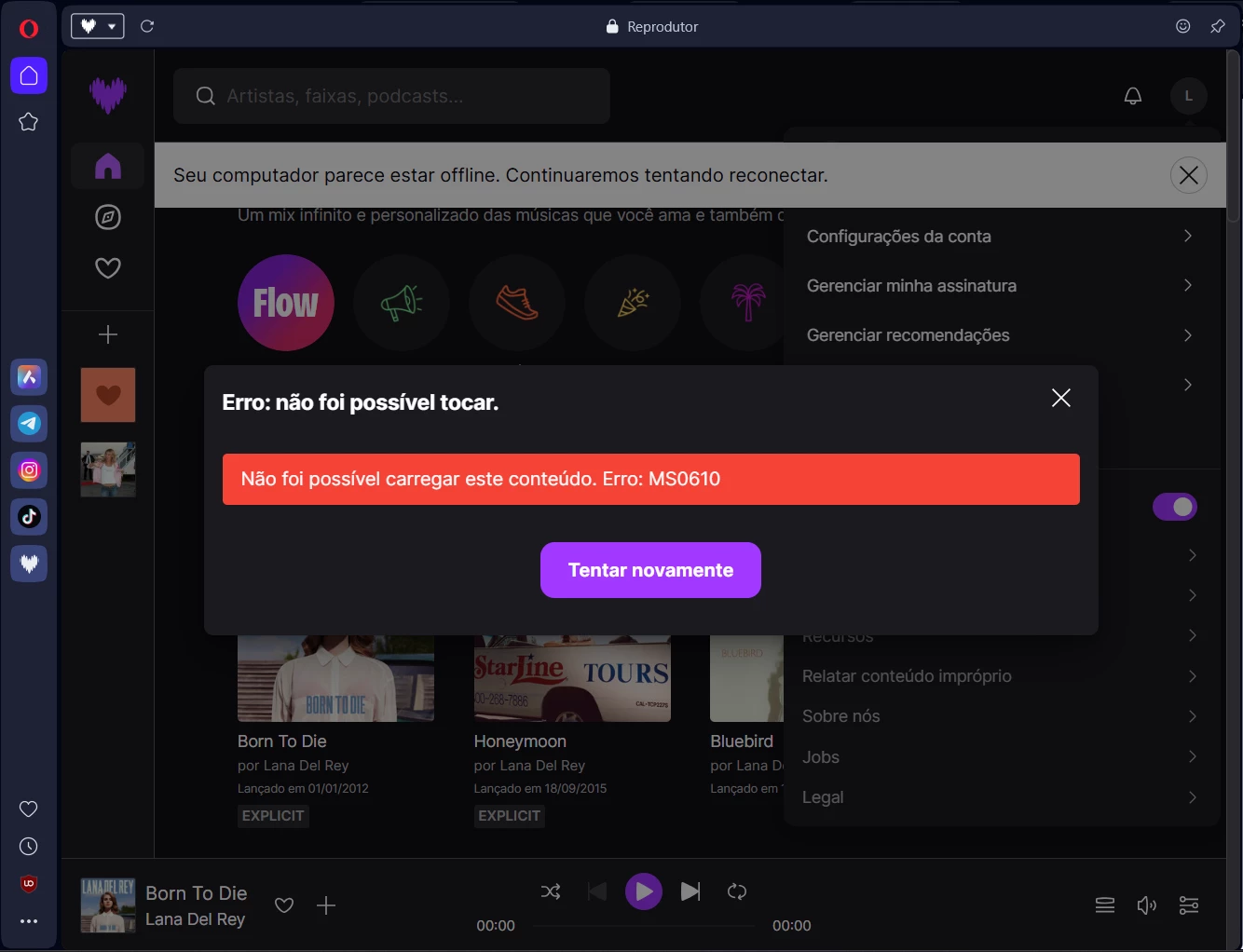Select the megaphone mood Flow
The image size is (1243, 952).
click(402, 303)
